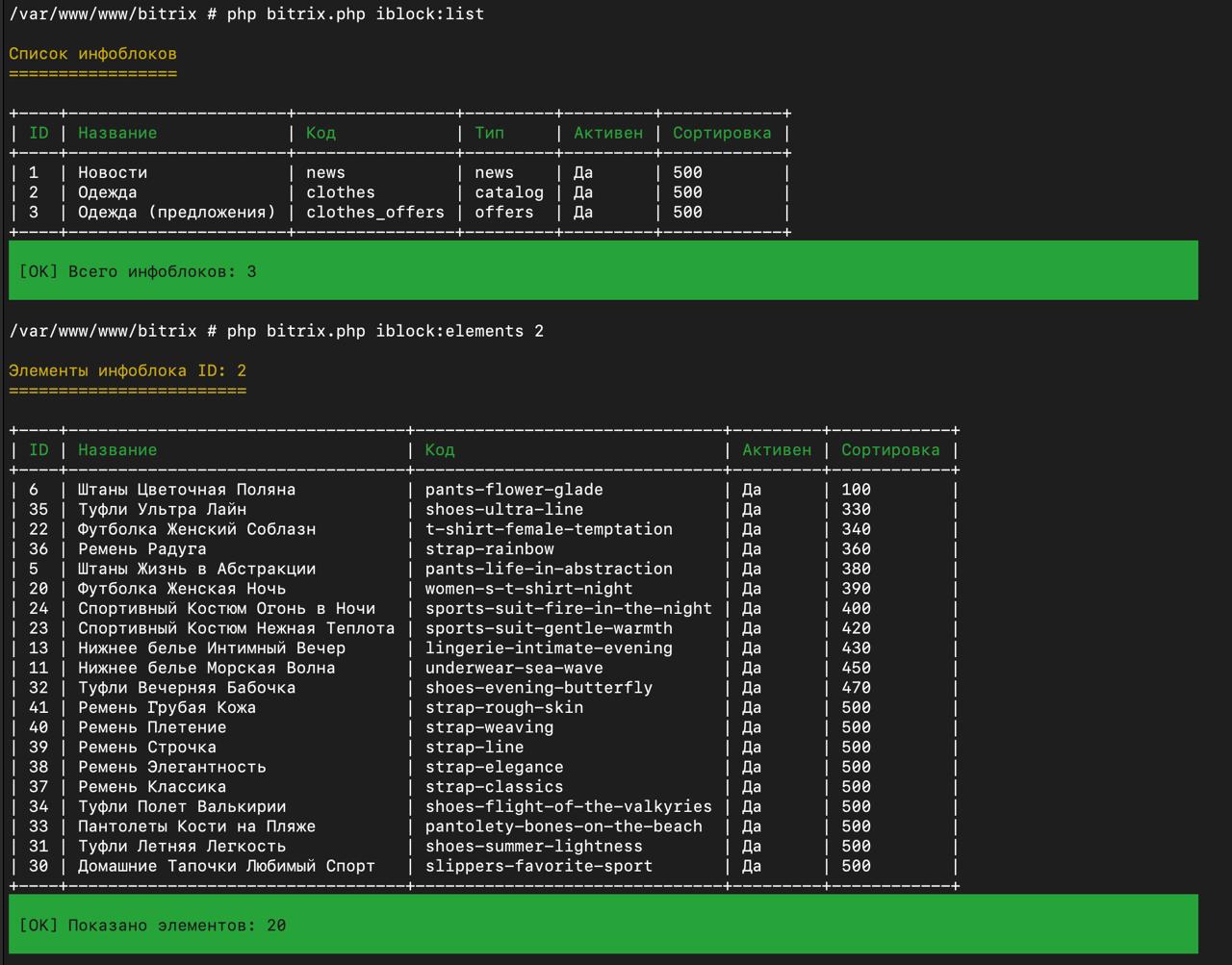1232x965 pixels.
Task: Click the banner 'Показано элементов: 20'
Action: click(x=148, y=925)
